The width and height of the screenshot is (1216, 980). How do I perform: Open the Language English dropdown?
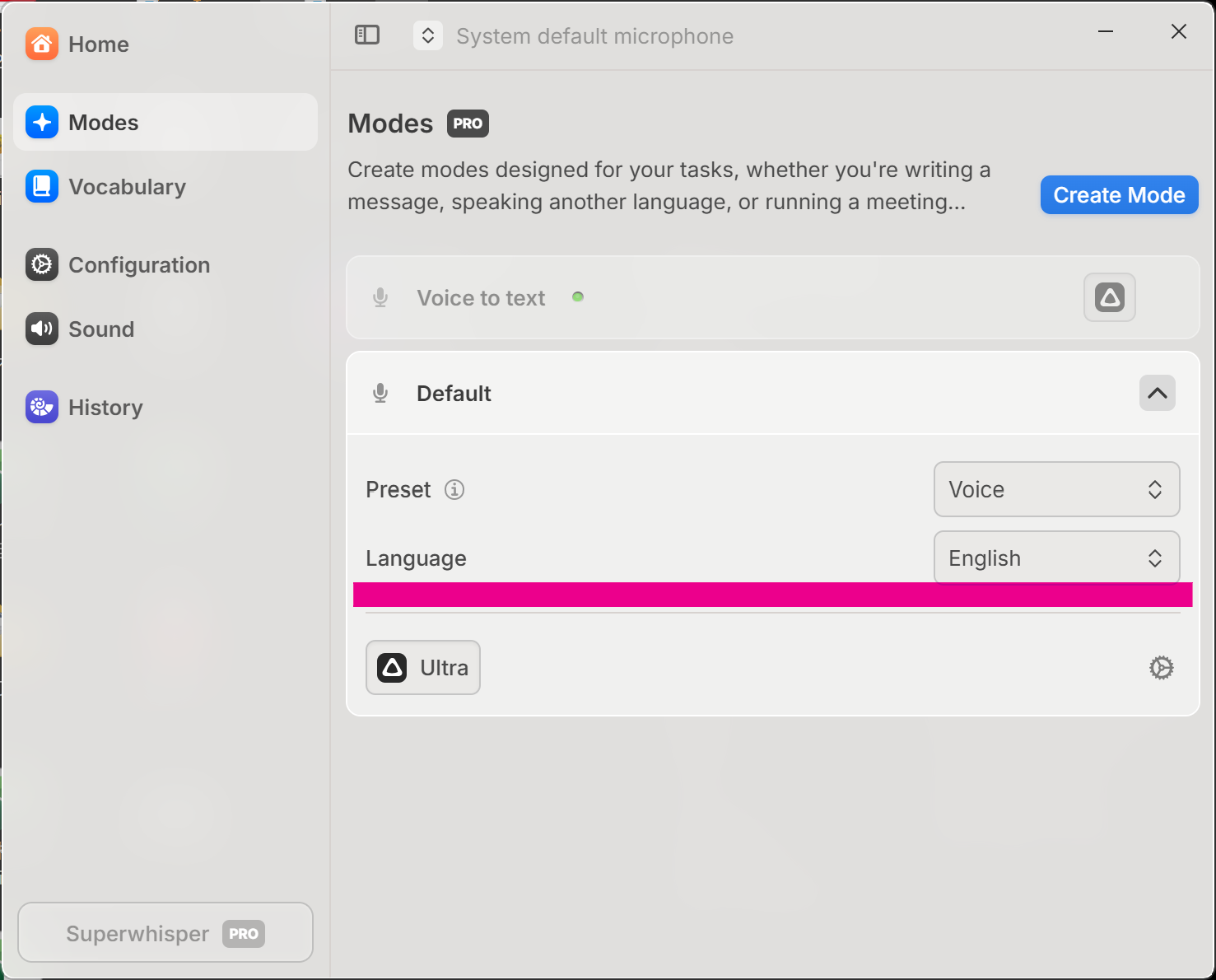[1056, 558]
